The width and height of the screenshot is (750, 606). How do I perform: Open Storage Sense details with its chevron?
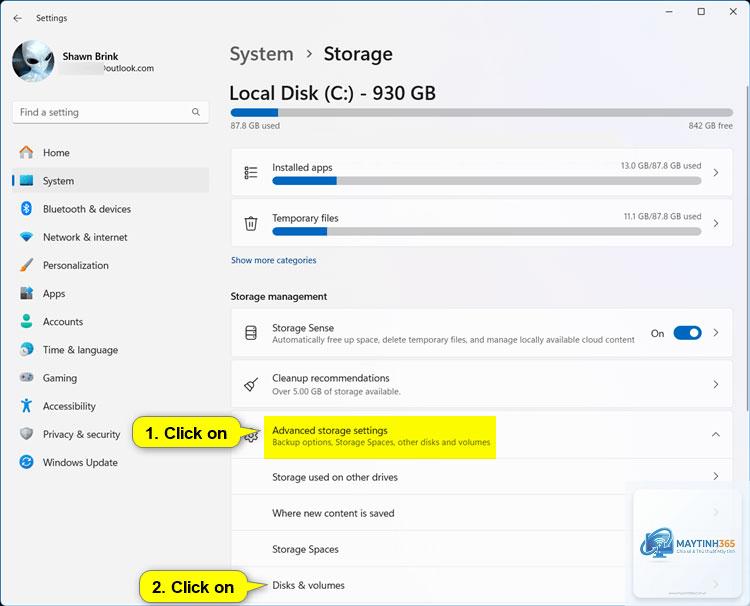tap(716, 333)
